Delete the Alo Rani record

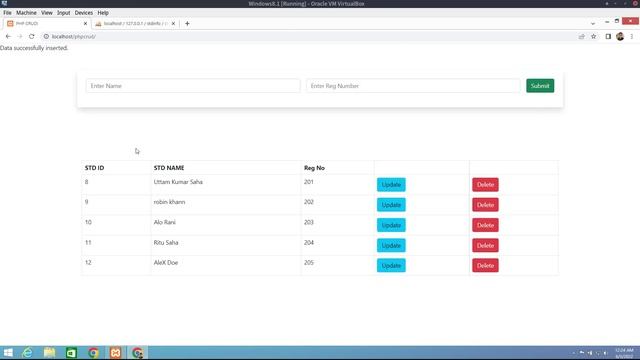(x=485, y=225)
